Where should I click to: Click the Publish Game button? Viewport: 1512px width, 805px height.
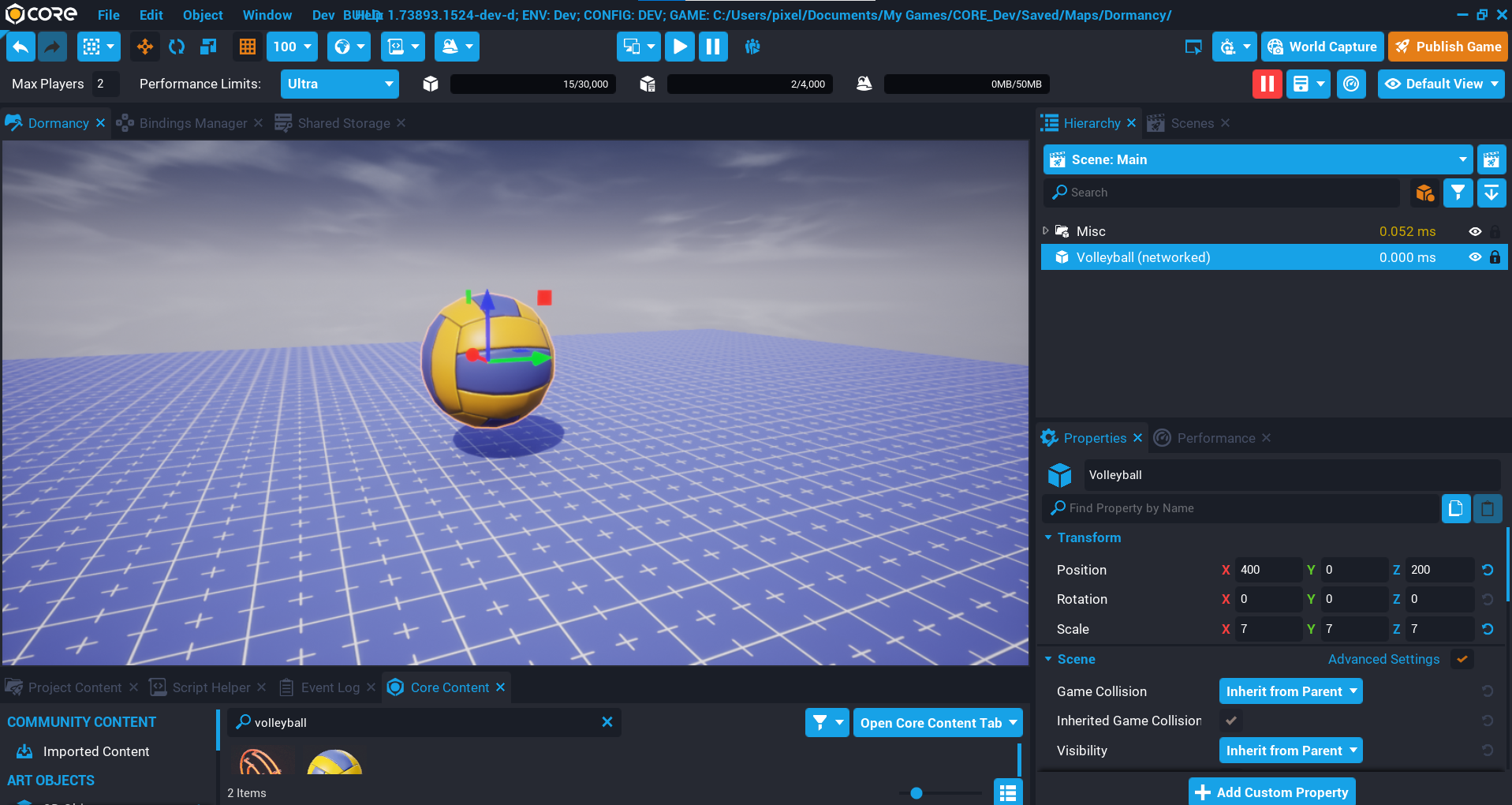(1448, 47)
